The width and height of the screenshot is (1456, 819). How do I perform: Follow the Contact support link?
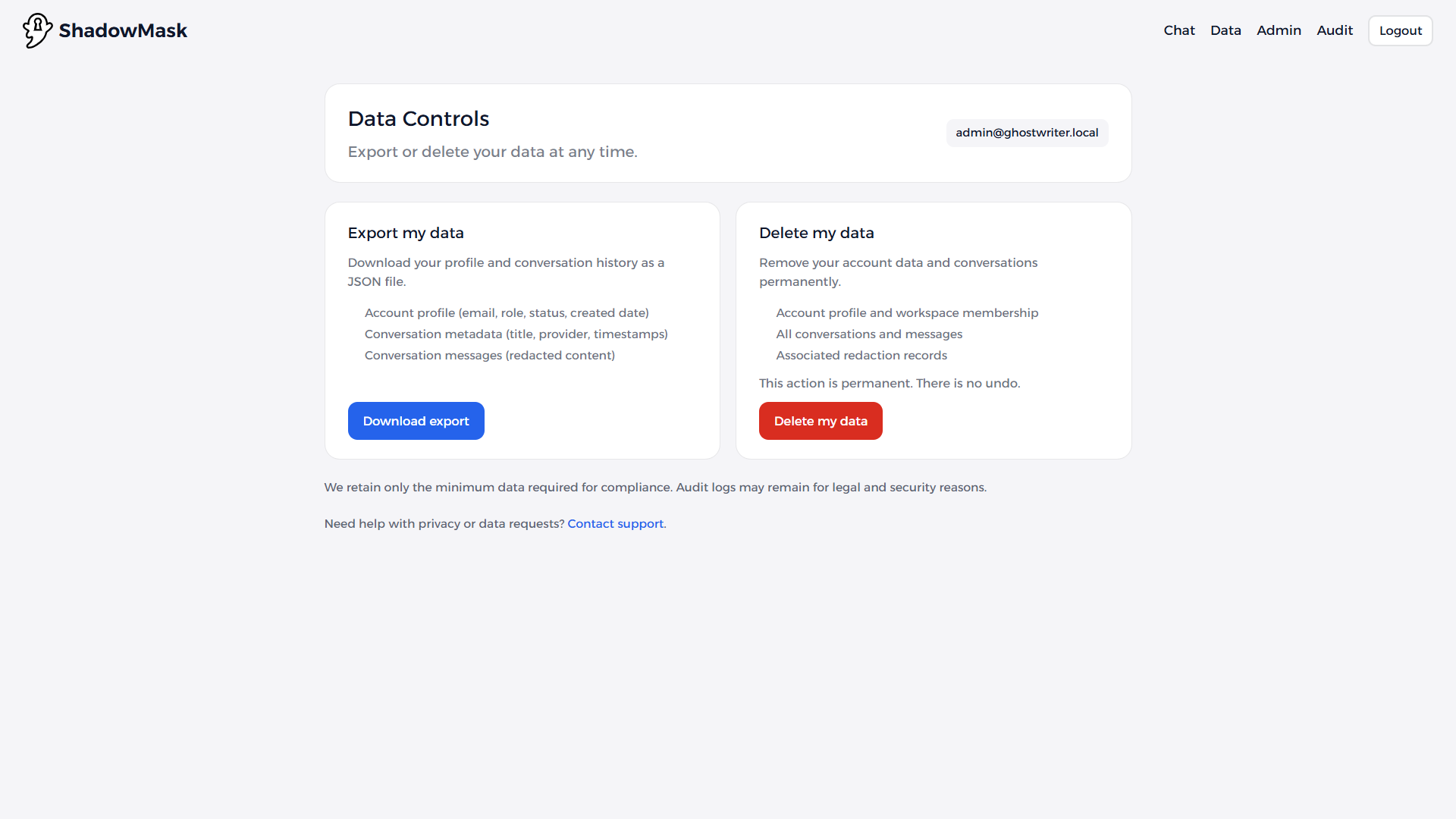click(615, 524)
